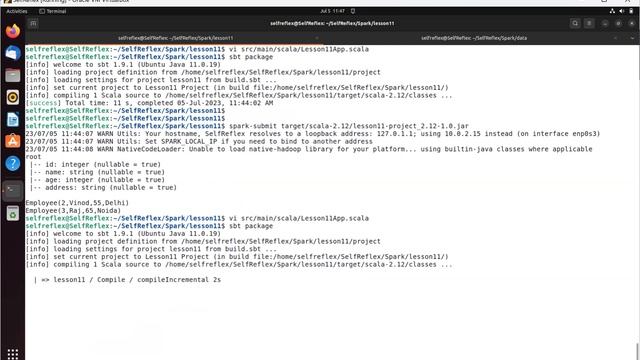Click the 'id: integer (nullable = true)' schema line
640x360 pixels.
(95, 164)
